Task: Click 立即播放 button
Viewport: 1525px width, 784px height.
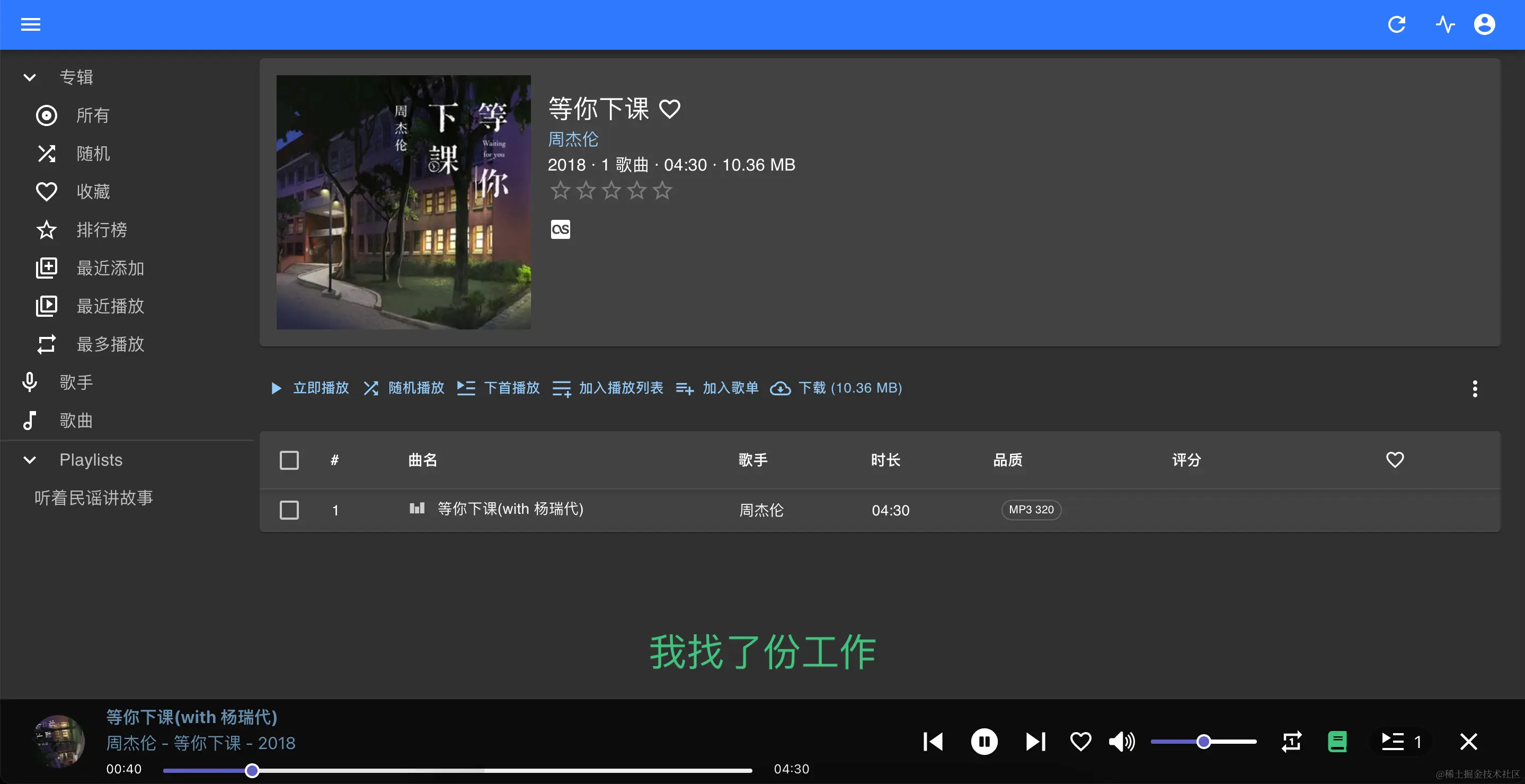Action: tap(309, 388)
